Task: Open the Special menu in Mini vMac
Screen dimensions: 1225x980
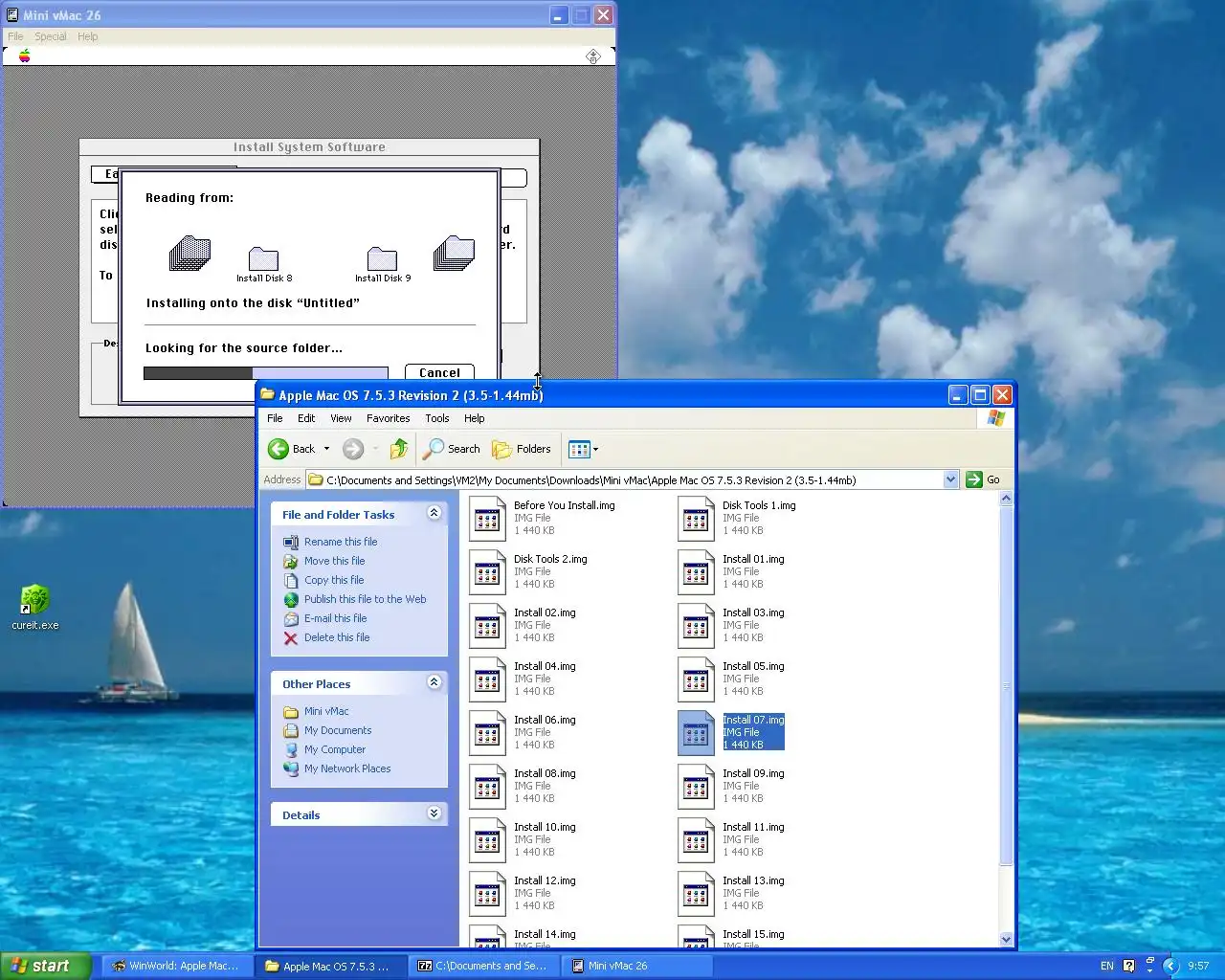Action: [51, 36]
